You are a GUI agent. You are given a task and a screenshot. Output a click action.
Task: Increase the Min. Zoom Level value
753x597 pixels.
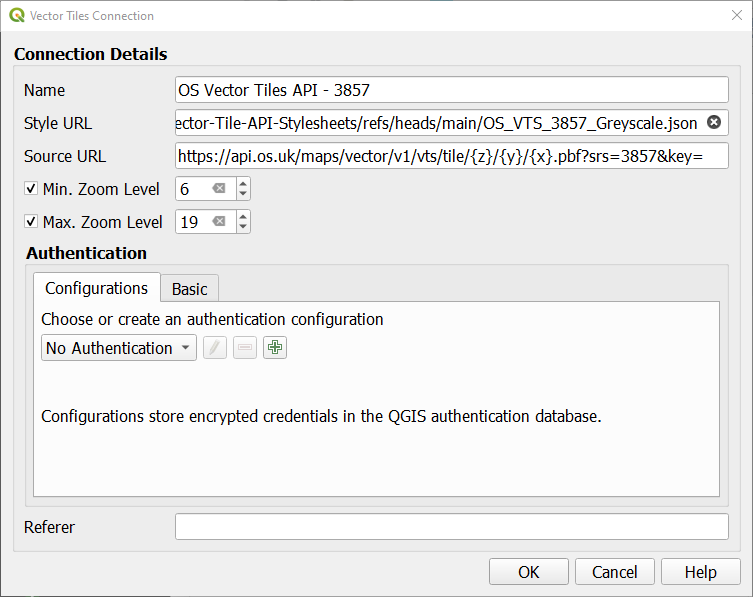pos(243,183)
